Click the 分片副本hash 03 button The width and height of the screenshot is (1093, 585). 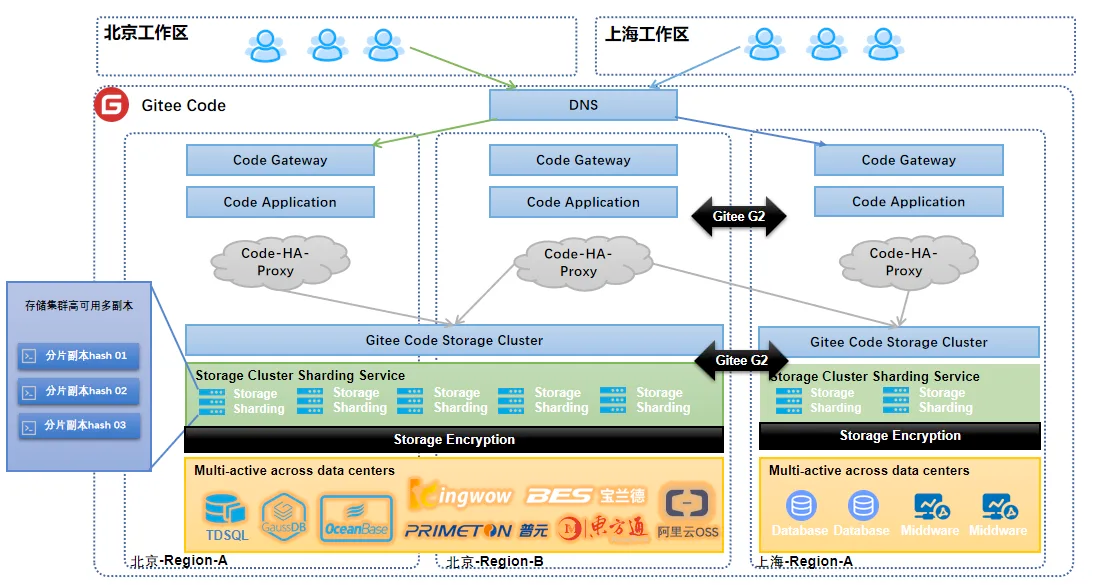pos(78,425)
